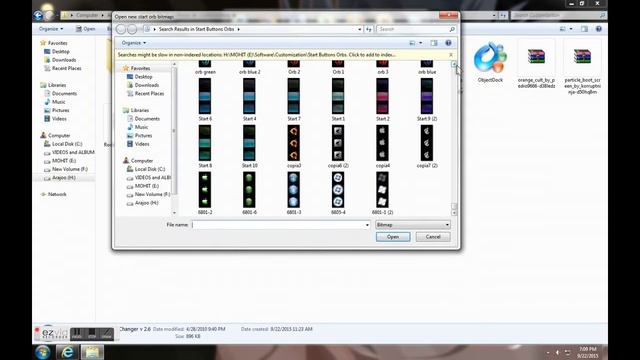Select New Volume (F:) in the dialog's sidebar
The width and height of the screenshot is (640, 360).
pyautogui.click(x=152, y=194)
